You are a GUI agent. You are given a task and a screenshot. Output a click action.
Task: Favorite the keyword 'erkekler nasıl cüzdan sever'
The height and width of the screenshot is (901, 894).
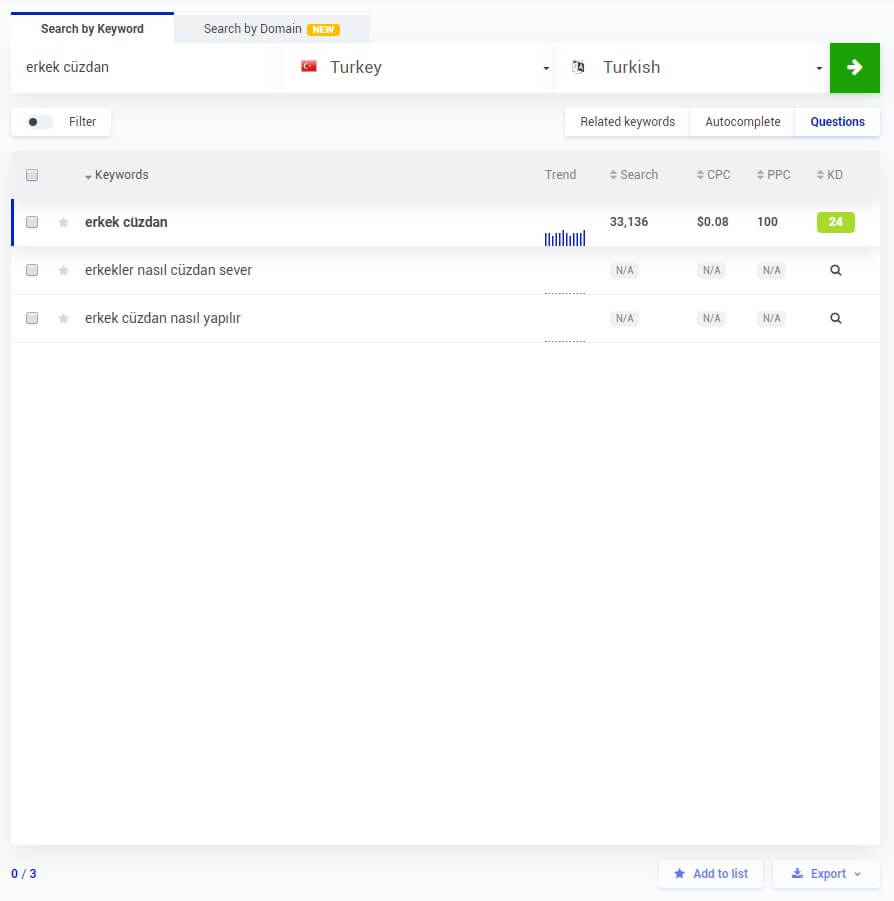pyautogui.click(x=63, y=270)
